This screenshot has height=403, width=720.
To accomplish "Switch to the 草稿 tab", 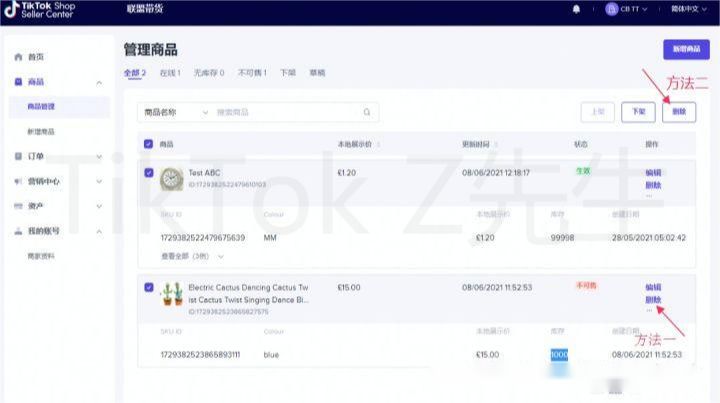I will [x=317, y=73].
